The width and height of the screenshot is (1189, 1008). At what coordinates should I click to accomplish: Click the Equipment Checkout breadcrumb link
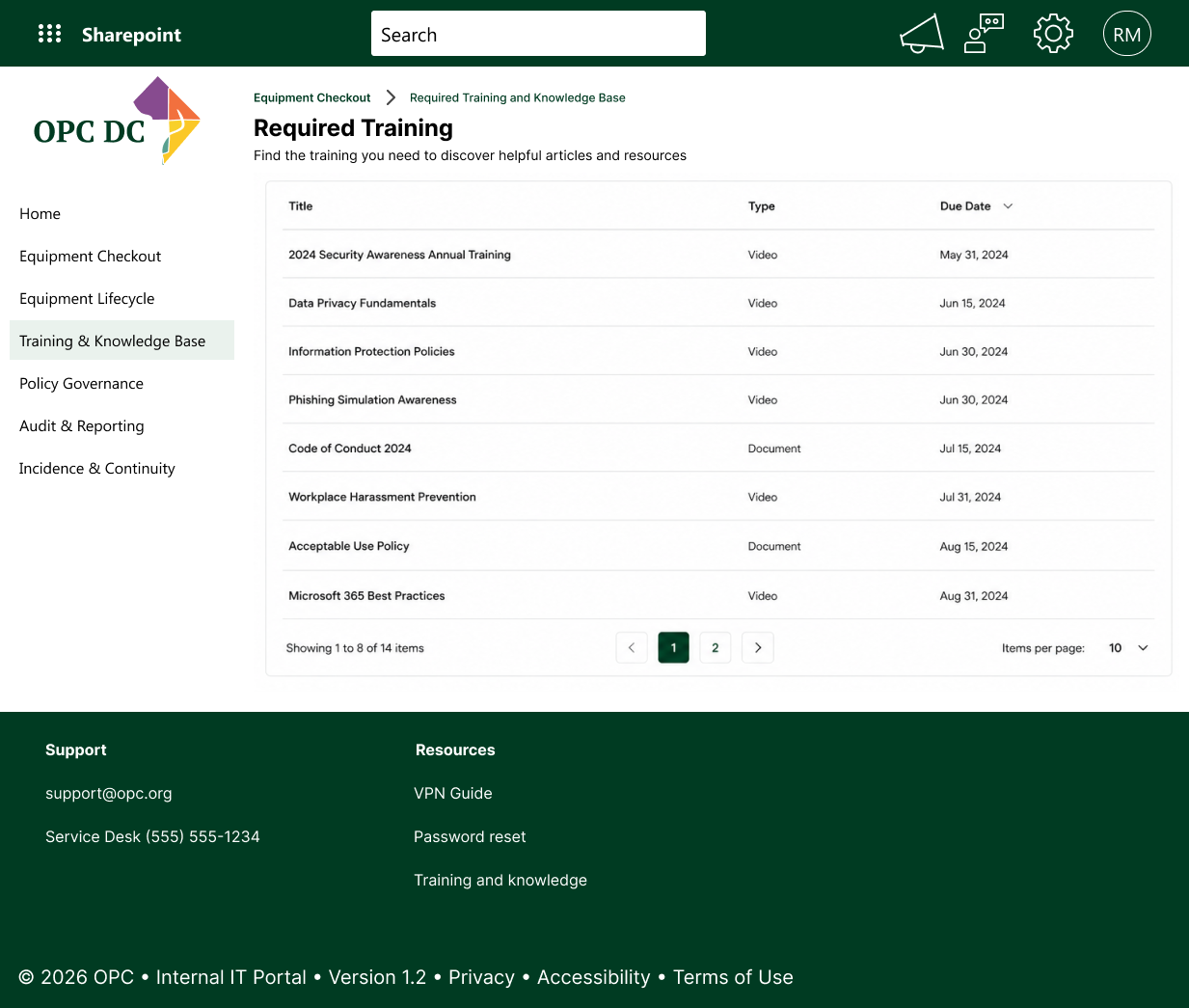tap(311, 97)
